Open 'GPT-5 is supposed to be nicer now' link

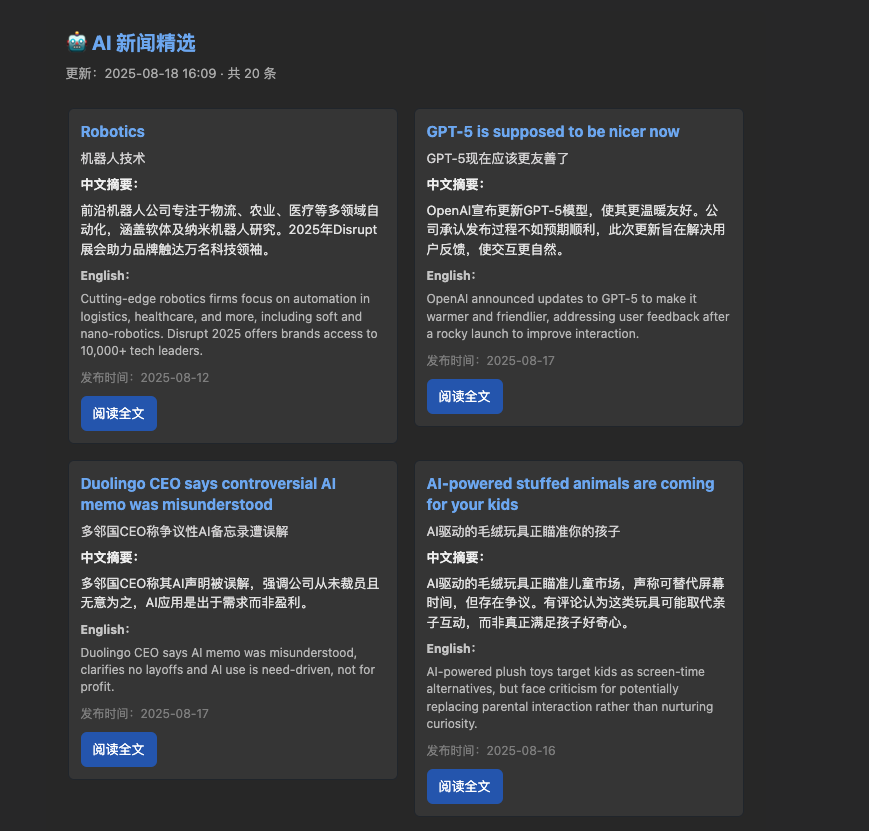tap(553, 132)
